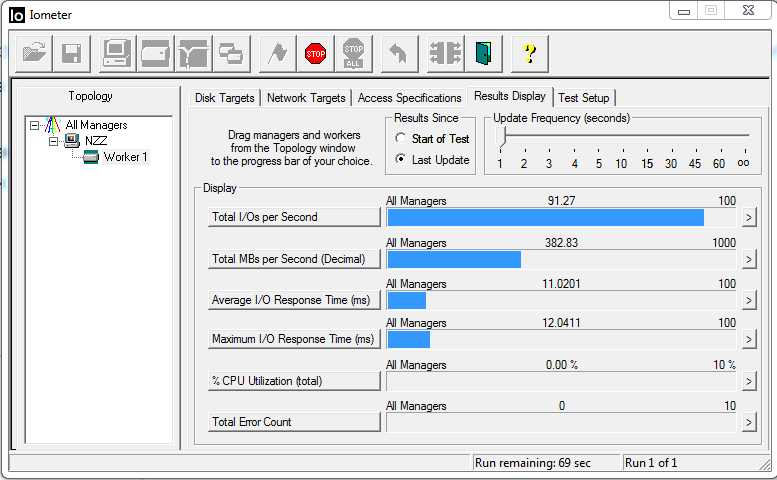Select NZZ manager label in topology
Viewport: 777px width, 480px height.
point(96,141)
